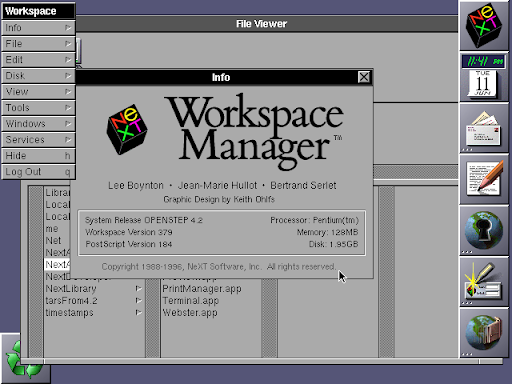This screenshot has width=512, height=384.
Task: Expand tarsFrom4.2 via its arrow
Action: tap(138, 300)
